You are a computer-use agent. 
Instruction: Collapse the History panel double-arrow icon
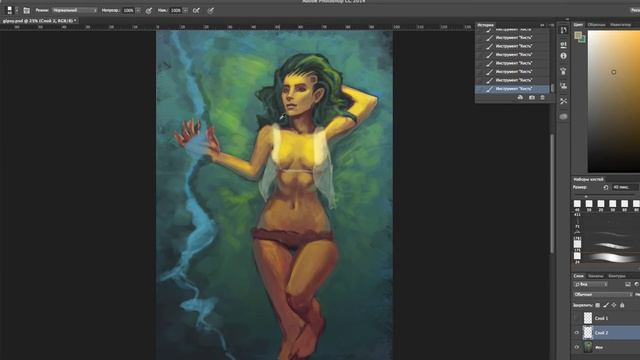(x=542, y=25)
